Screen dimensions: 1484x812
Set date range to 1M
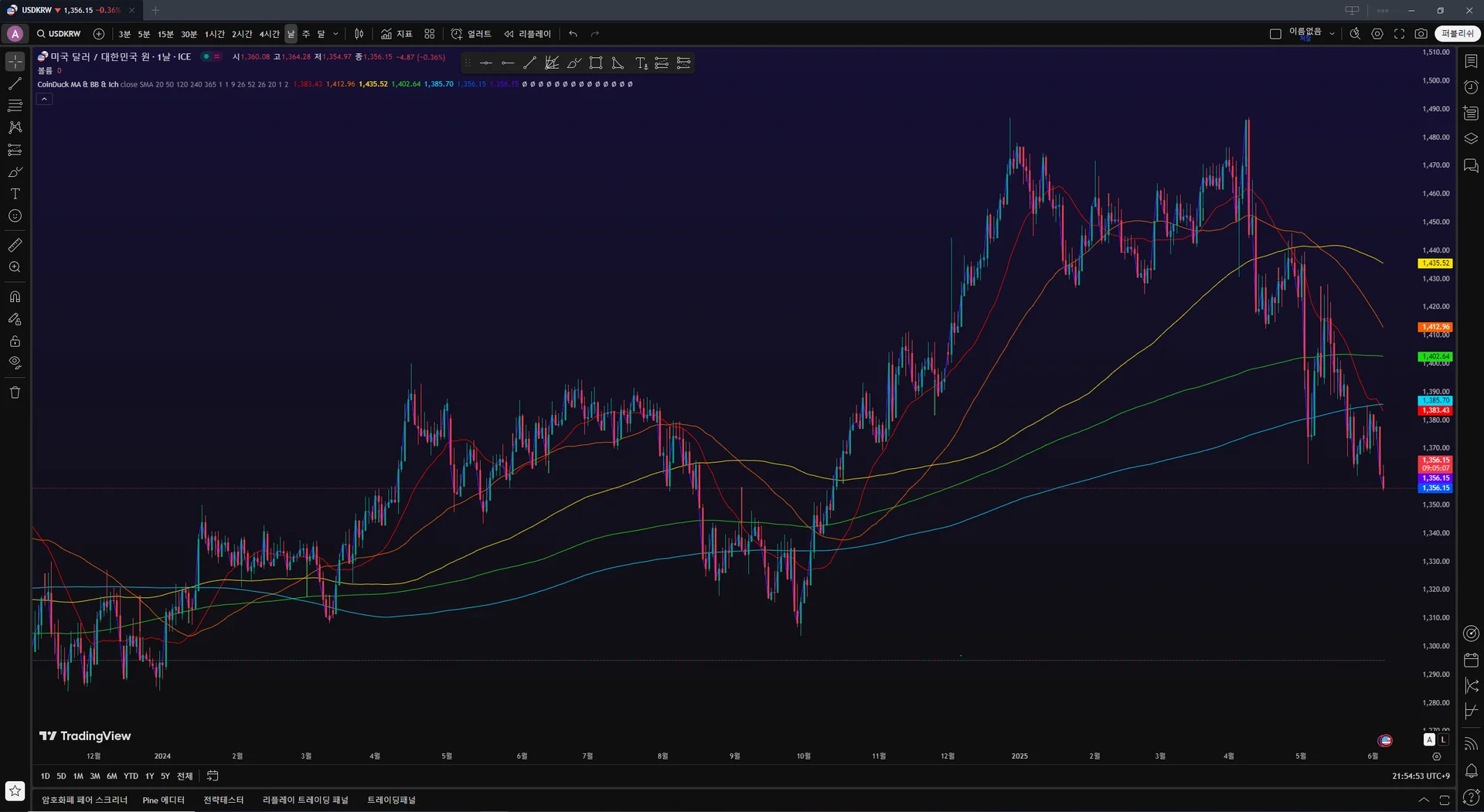[x=78, y=776]
